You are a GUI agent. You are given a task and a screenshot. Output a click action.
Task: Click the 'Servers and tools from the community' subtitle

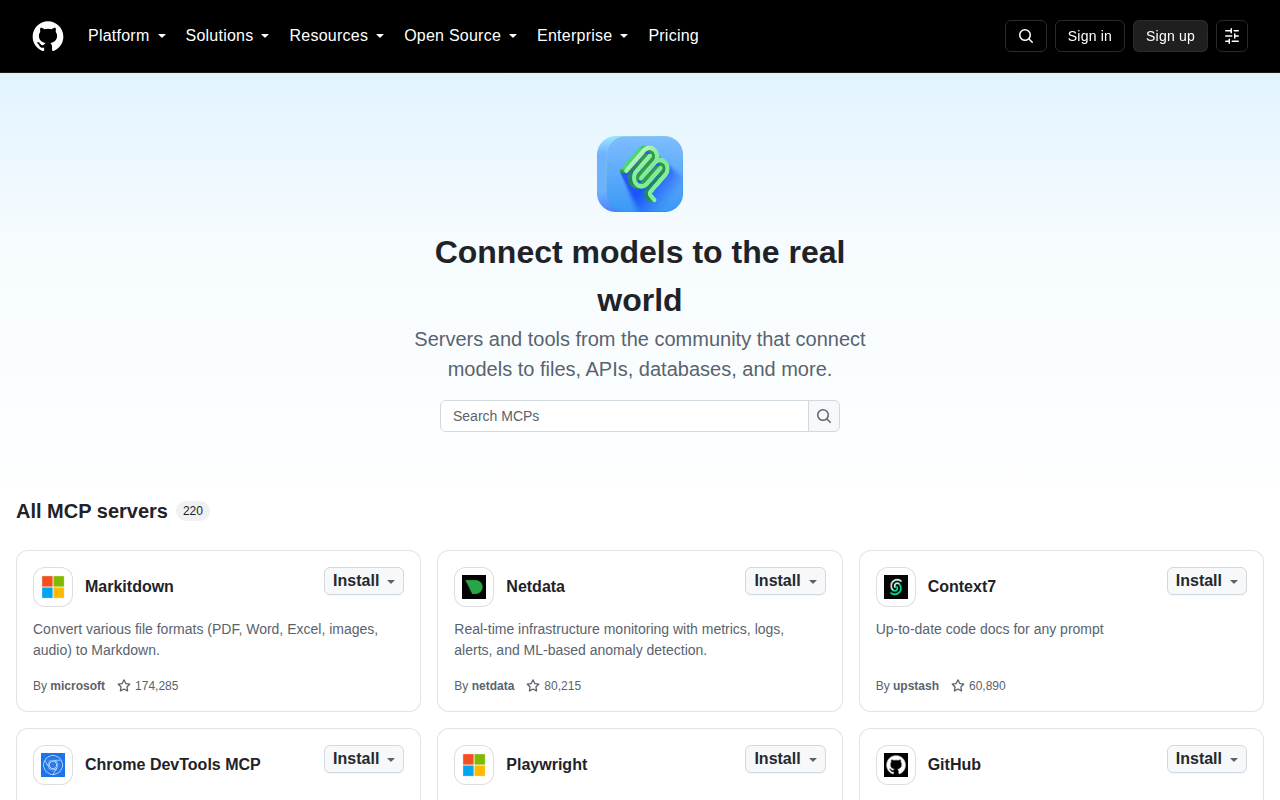(640, 354)
